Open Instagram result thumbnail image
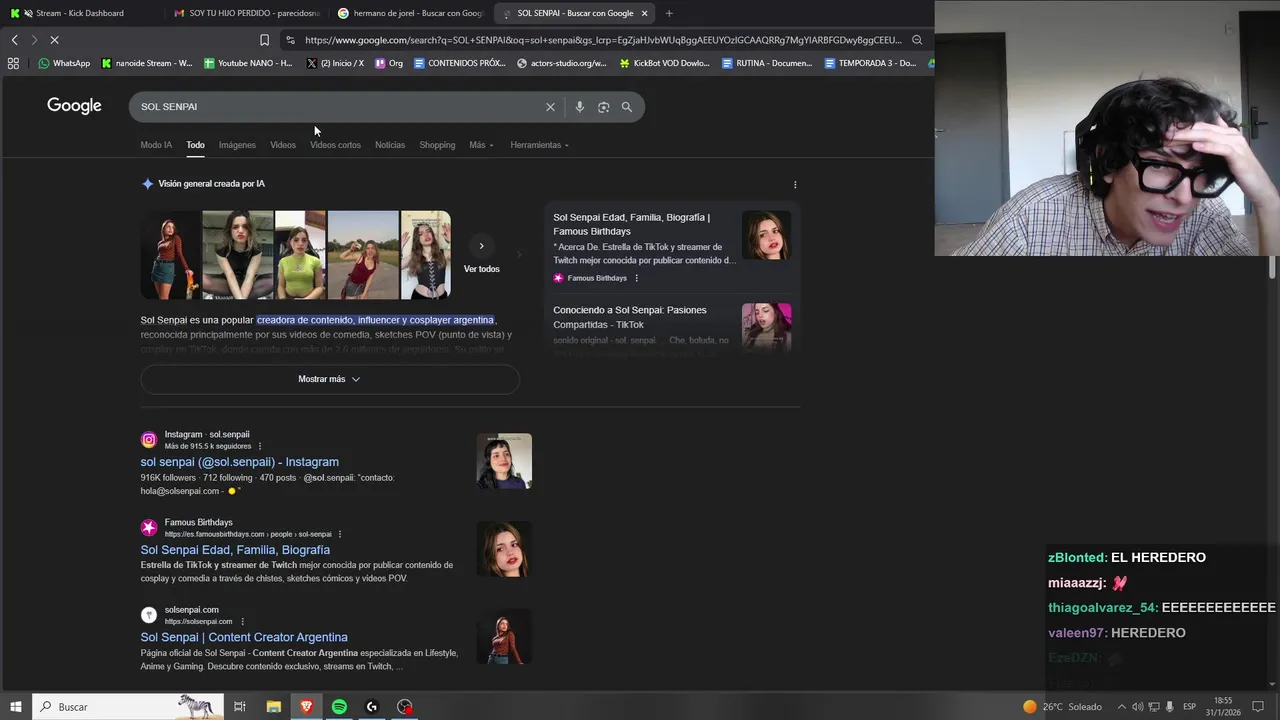This screenshot has height=720, width=1280. (504, 461)
